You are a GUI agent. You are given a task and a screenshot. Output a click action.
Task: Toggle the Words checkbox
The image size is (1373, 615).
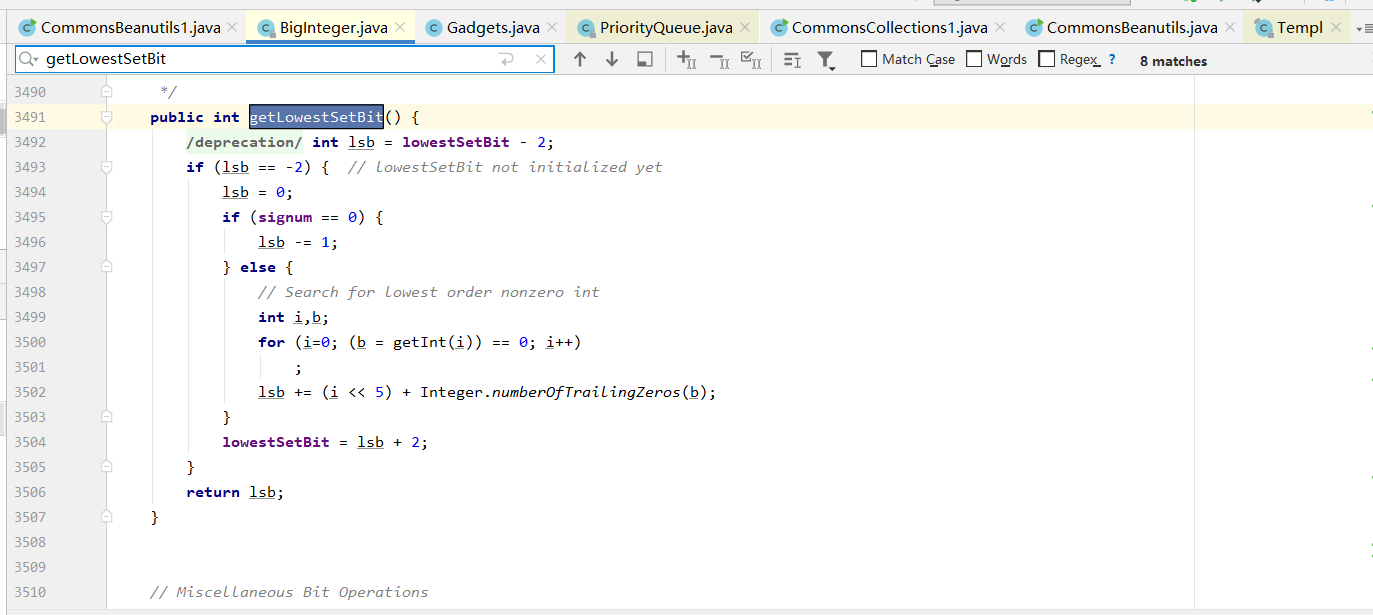974,60
